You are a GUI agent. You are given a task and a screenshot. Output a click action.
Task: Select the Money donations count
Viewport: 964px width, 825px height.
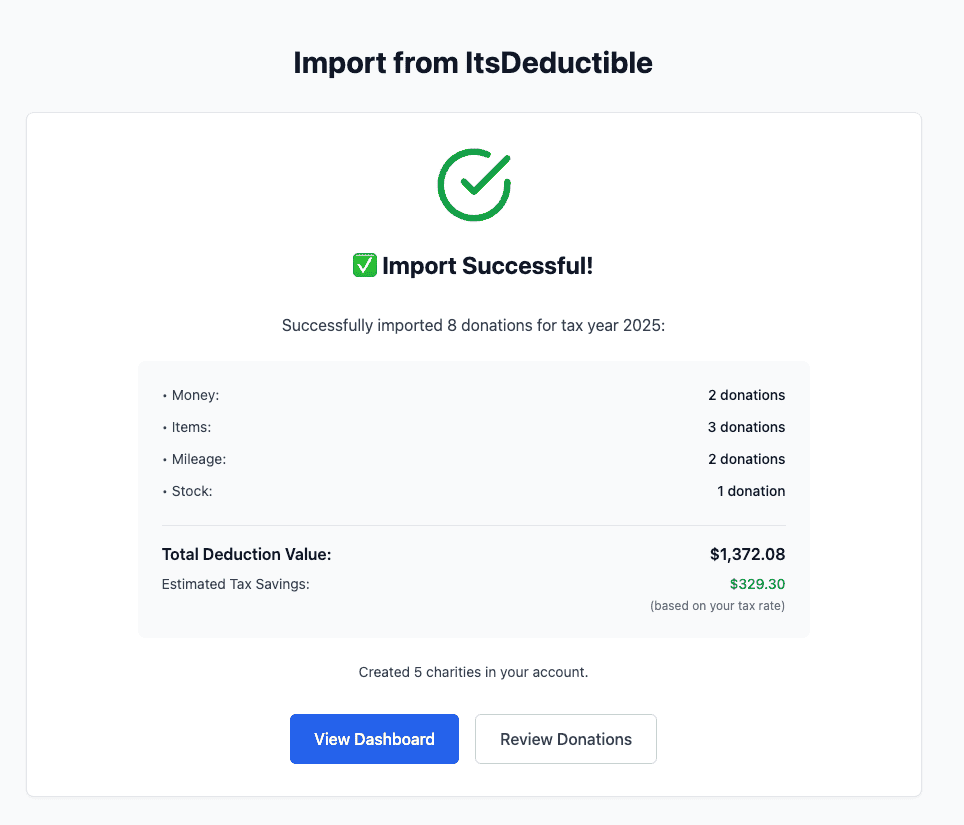[x=746, y=395]
